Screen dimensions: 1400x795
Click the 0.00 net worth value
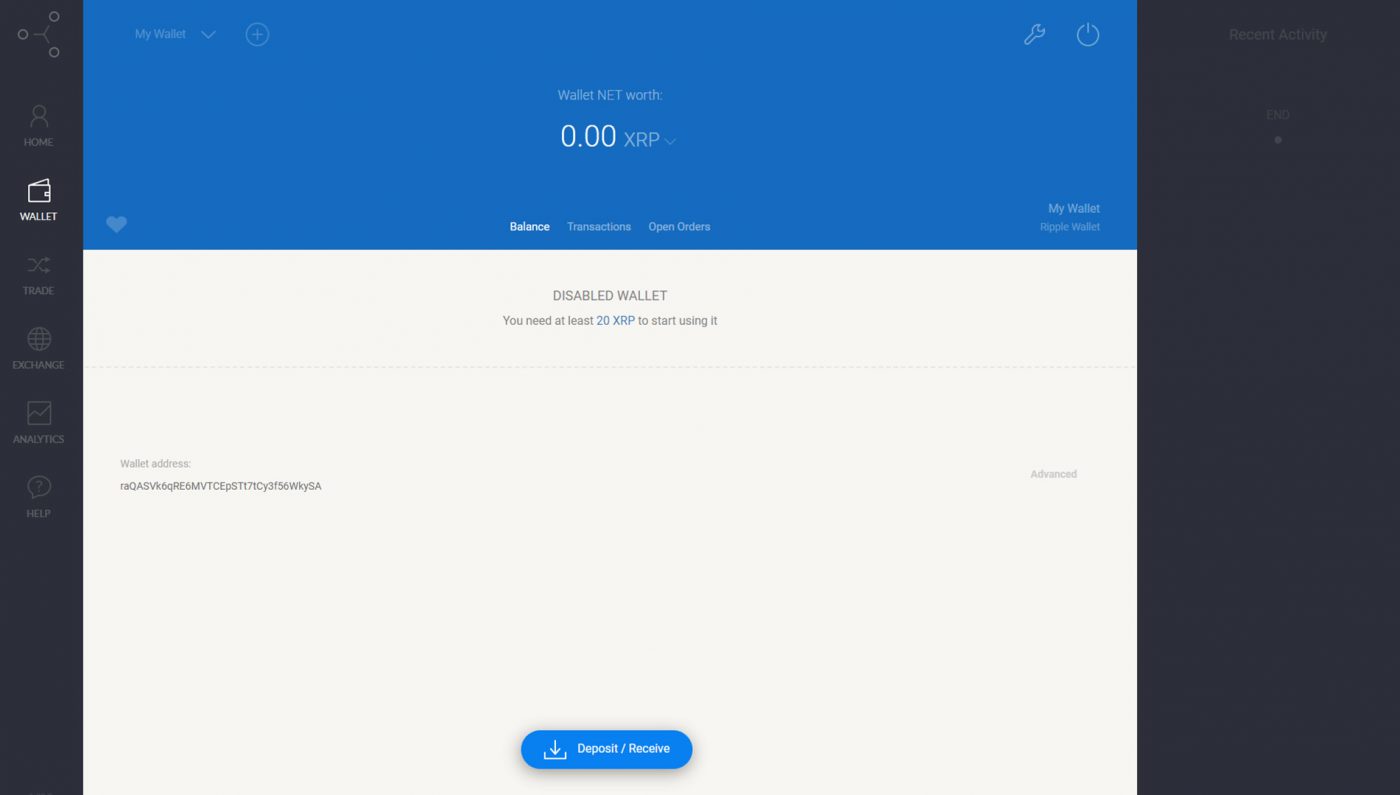(588, 136)
